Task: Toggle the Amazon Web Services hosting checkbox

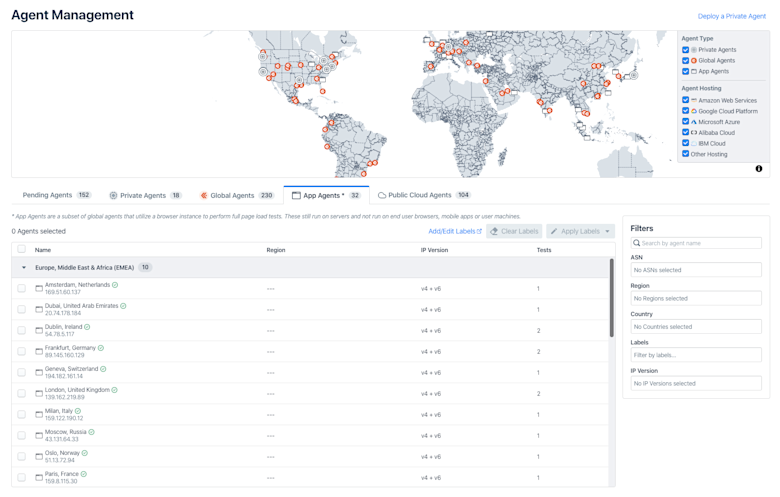Action: (x=685, y=100)
